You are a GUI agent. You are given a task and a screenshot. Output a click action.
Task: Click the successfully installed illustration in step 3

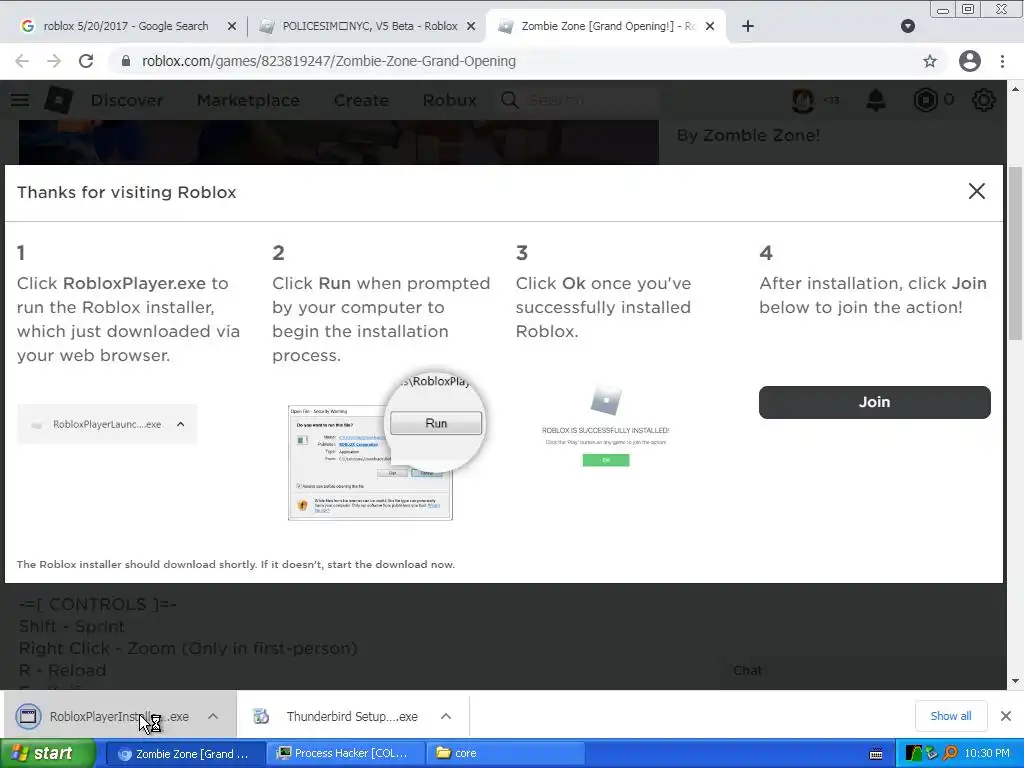(x=605, y=426)
